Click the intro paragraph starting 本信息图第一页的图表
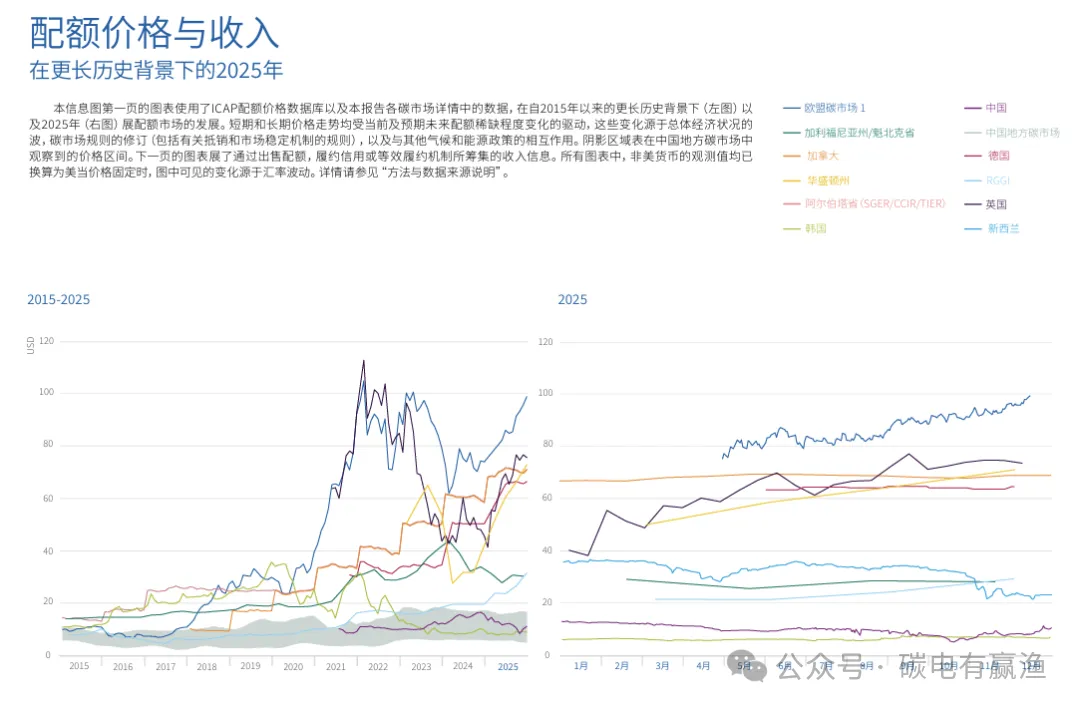This screenshot has height=709, width=1080. pos(391,140)
